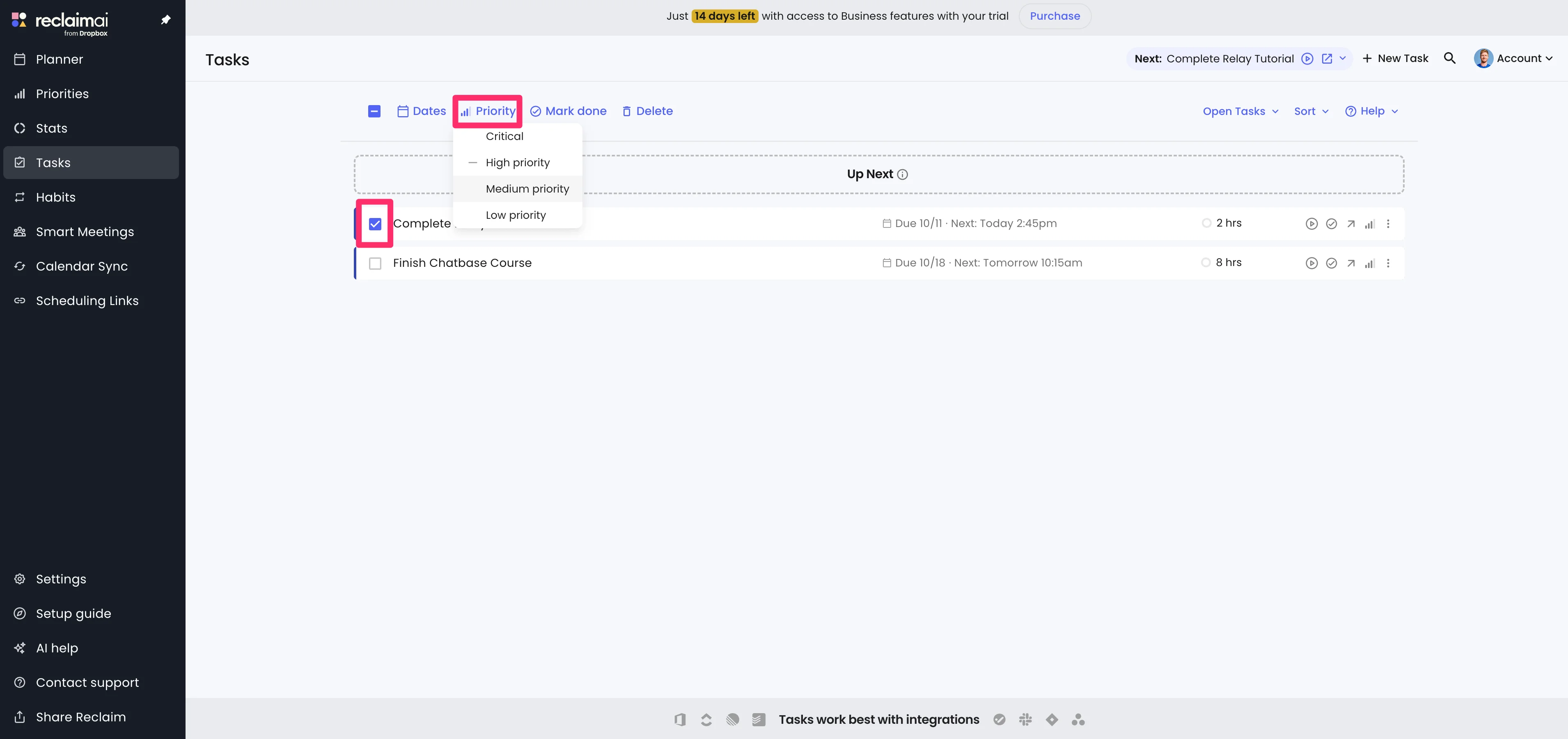Open the Sort dropdown
The image size is (1568, 739).
[1311, 111]
